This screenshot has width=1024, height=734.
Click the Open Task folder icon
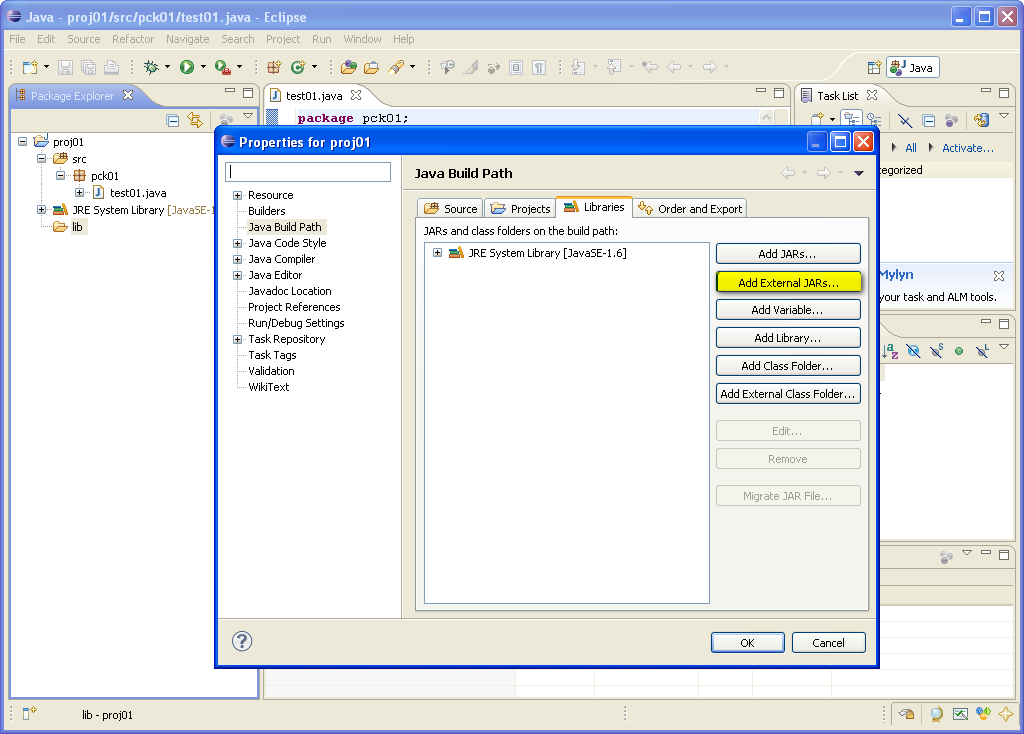[372, 67]
